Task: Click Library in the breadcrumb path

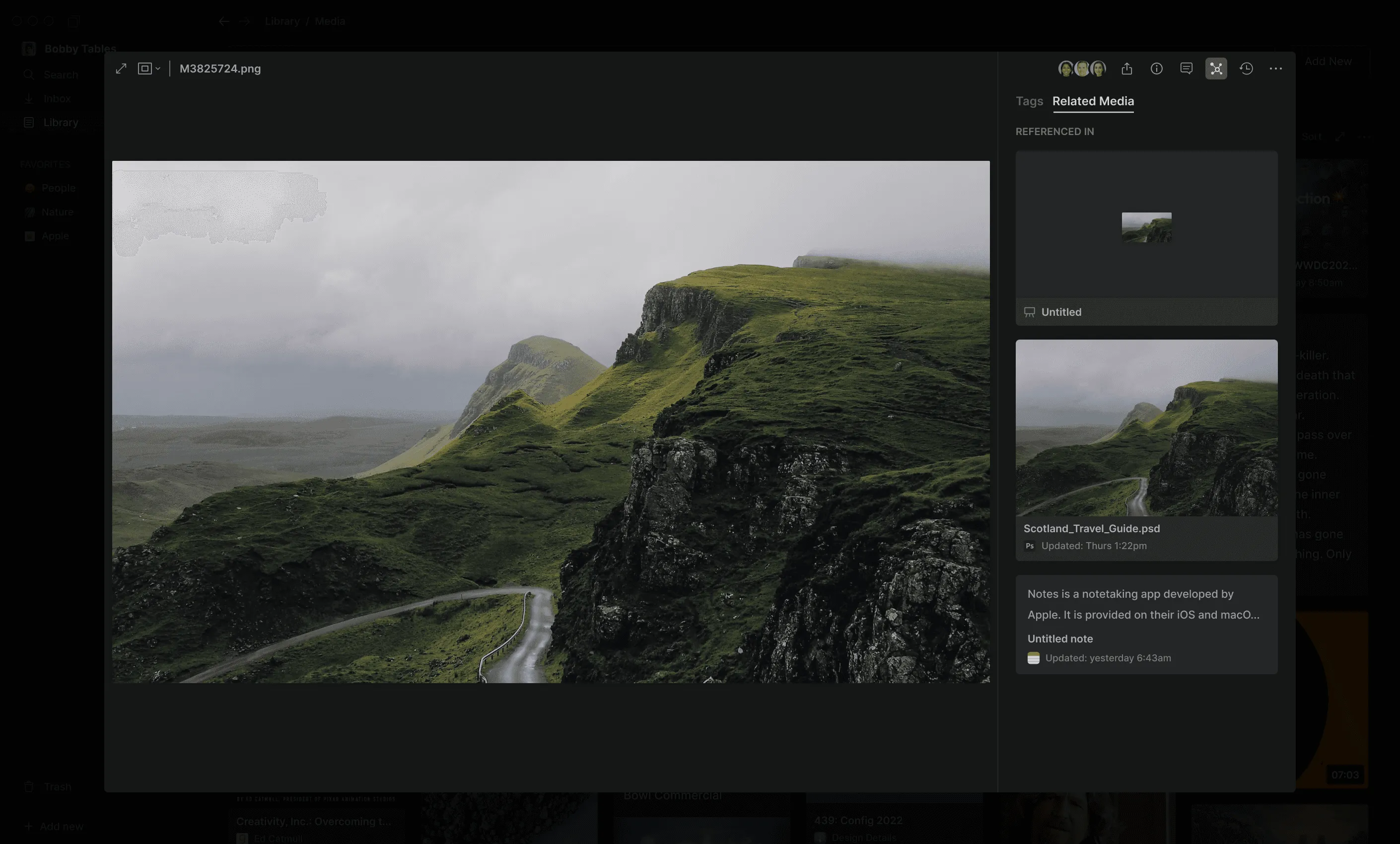Action: pyautogui.click(x=282, y=21)
